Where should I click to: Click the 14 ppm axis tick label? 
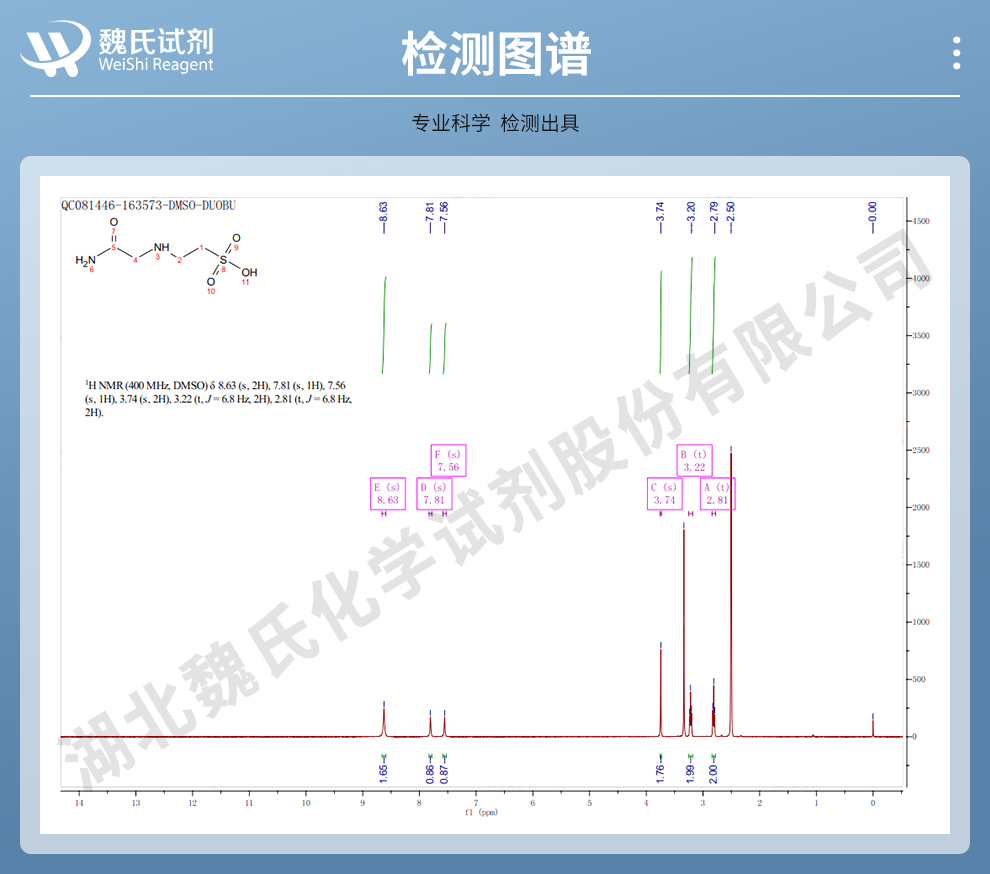point(79,803)
